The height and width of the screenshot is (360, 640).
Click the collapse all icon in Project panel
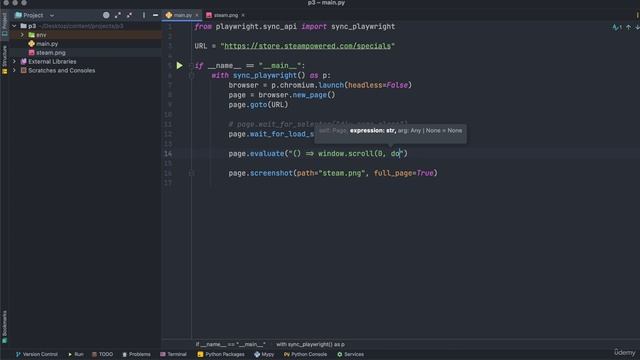(129, 15)
